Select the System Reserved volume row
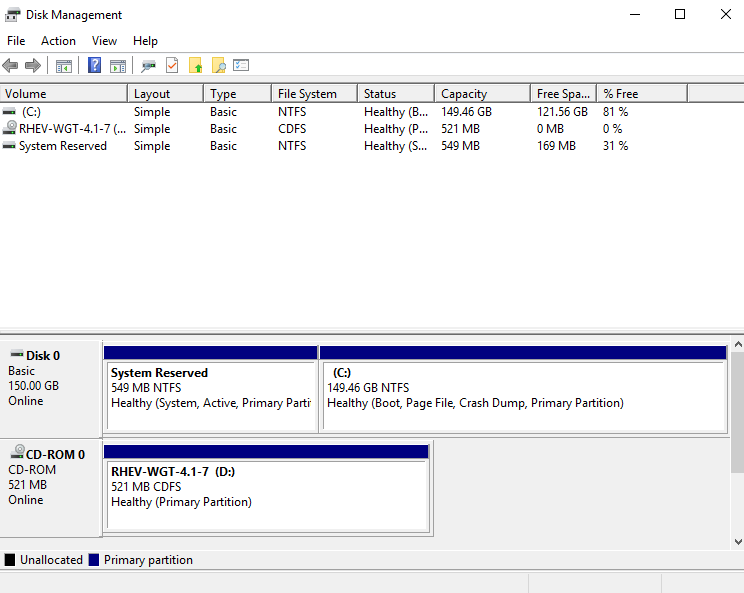The image size is (744, 593). click(62, 146)
